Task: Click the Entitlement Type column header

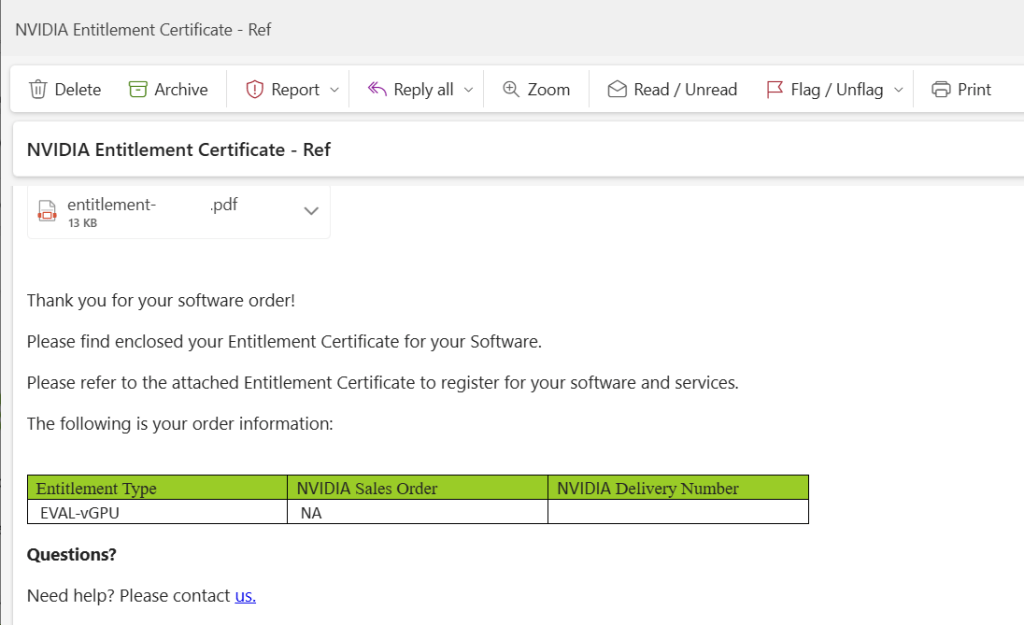Action: point(96,489)
